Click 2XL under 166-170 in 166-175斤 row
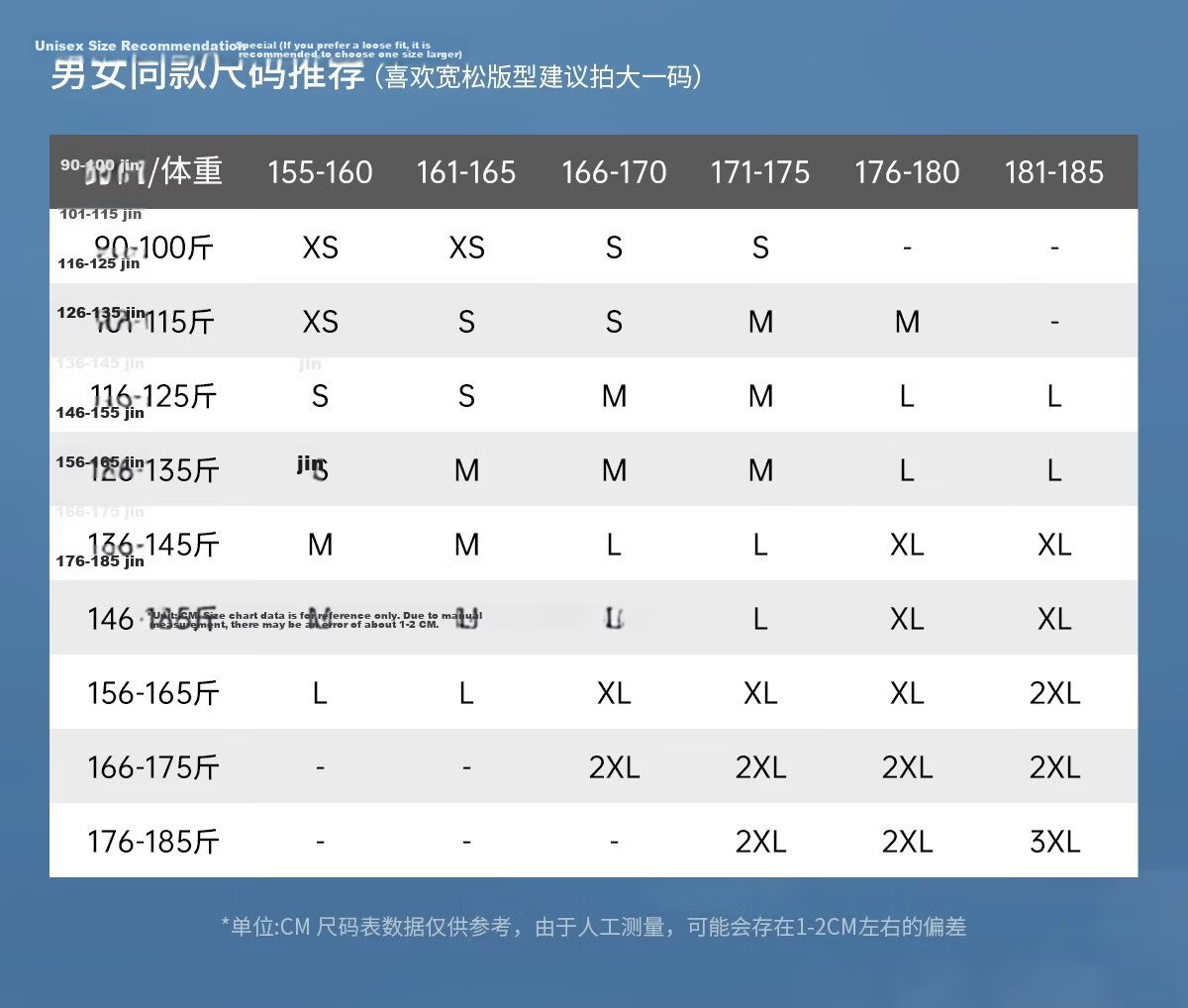Image resolution: width=1188 pixels, height=1008 pixels. [x=614, y=767]
